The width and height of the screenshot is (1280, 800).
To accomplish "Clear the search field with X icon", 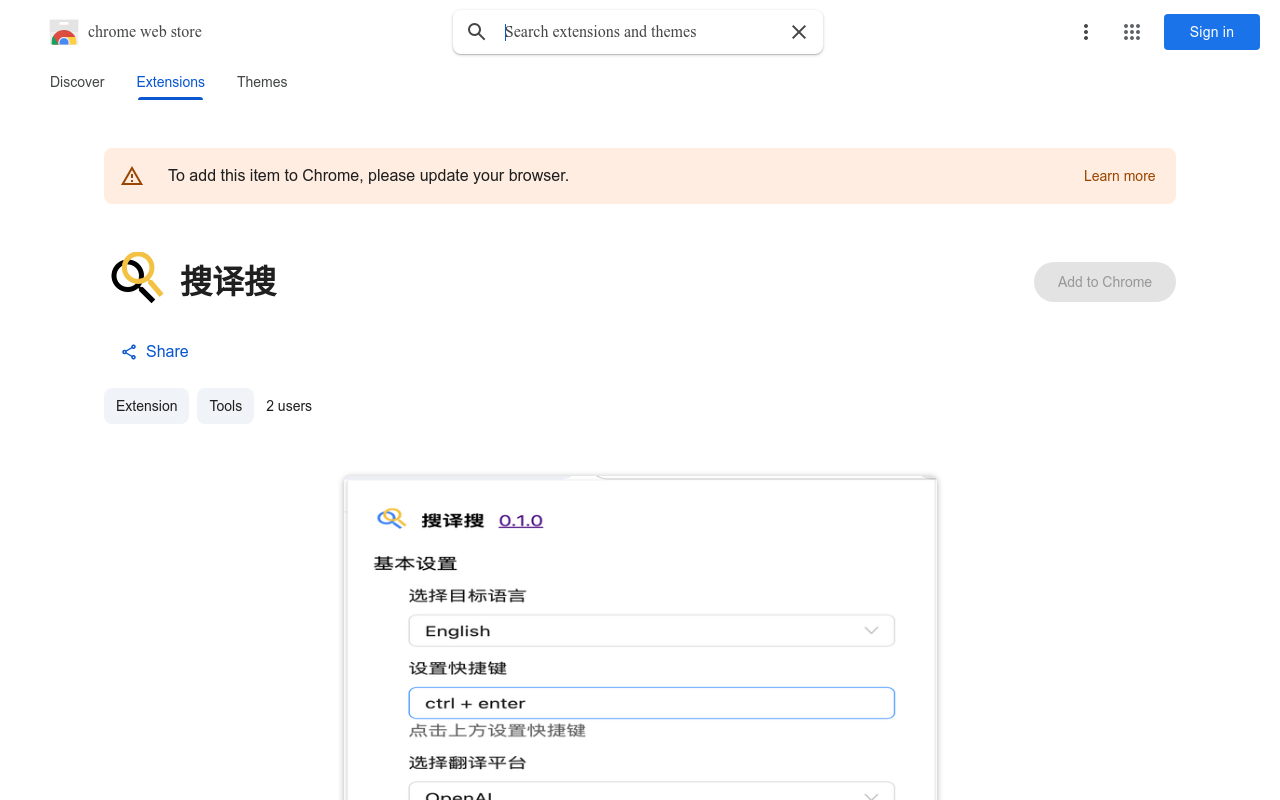I will [x=799, y=32].
